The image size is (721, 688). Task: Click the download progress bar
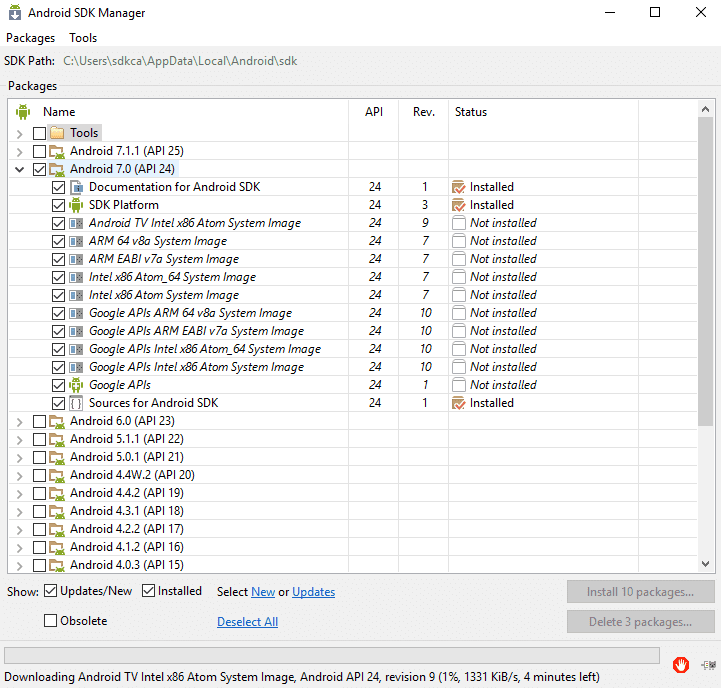tap(332, 655)
